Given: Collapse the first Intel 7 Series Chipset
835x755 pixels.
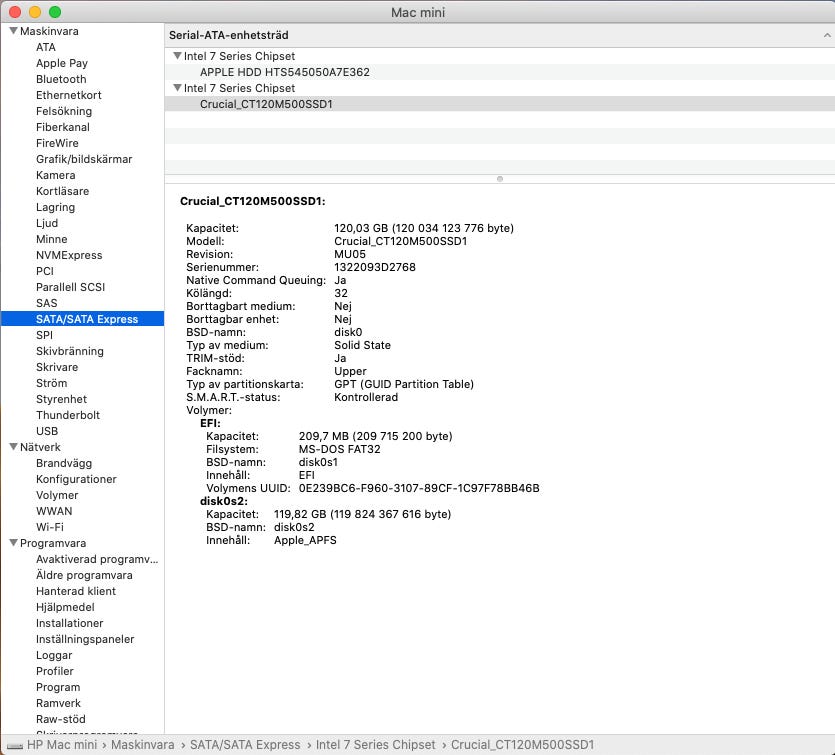Looking at the screenshot, I should coord(177,56).
